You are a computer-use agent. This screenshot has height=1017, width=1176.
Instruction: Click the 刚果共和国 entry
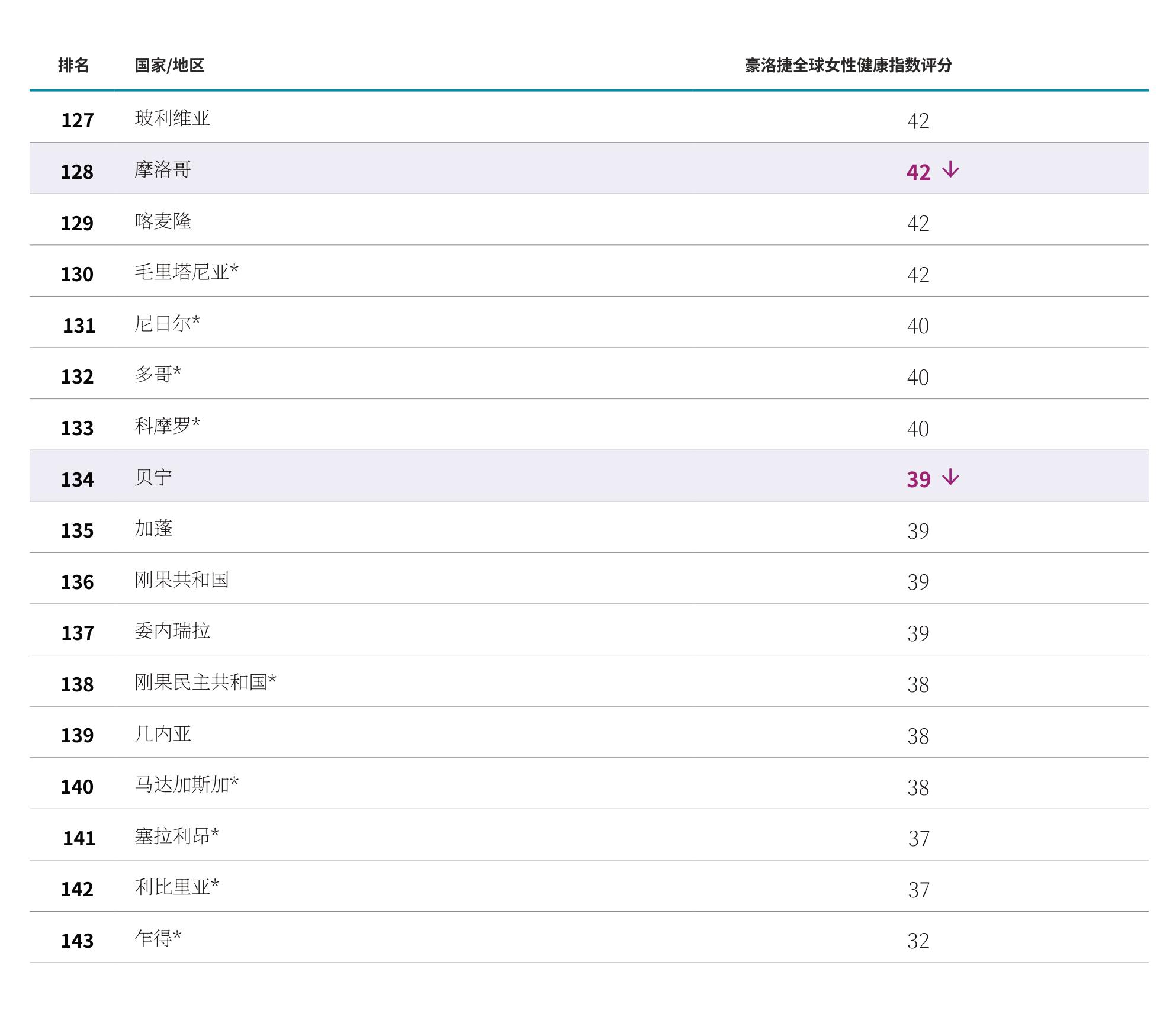click(182, 580)
